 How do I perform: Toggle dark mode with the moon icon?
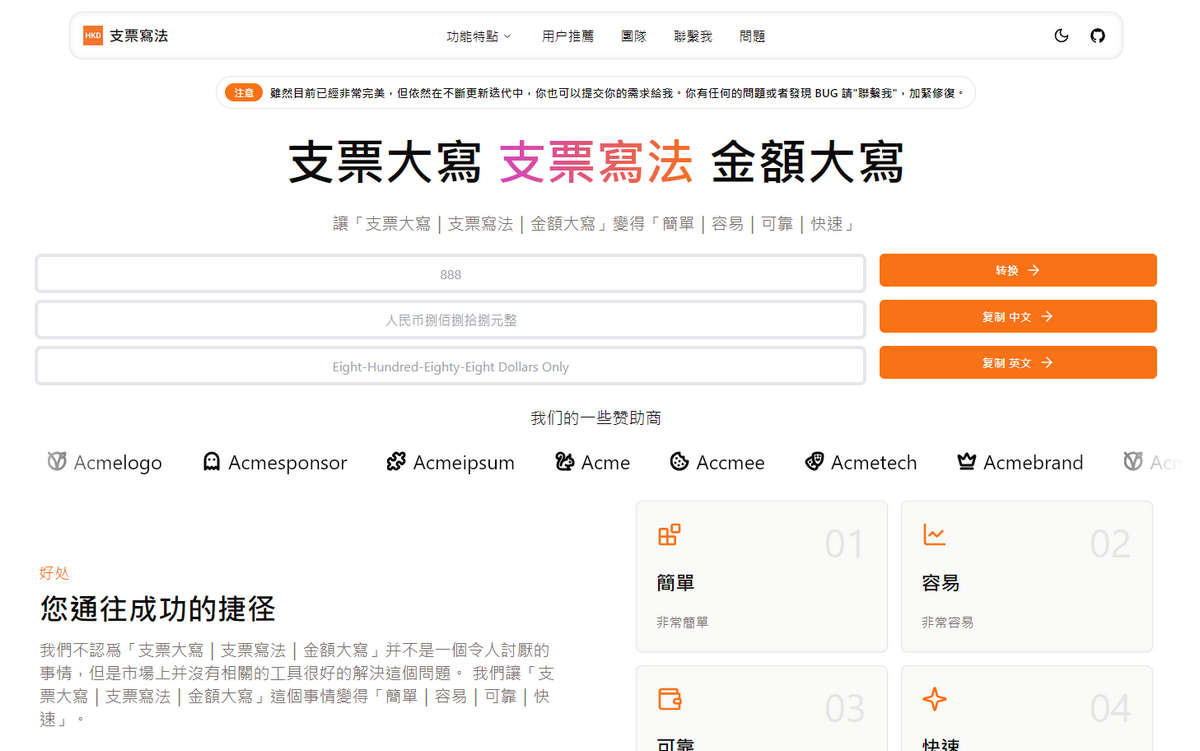pyautogui.click(x=1062, y=36)
